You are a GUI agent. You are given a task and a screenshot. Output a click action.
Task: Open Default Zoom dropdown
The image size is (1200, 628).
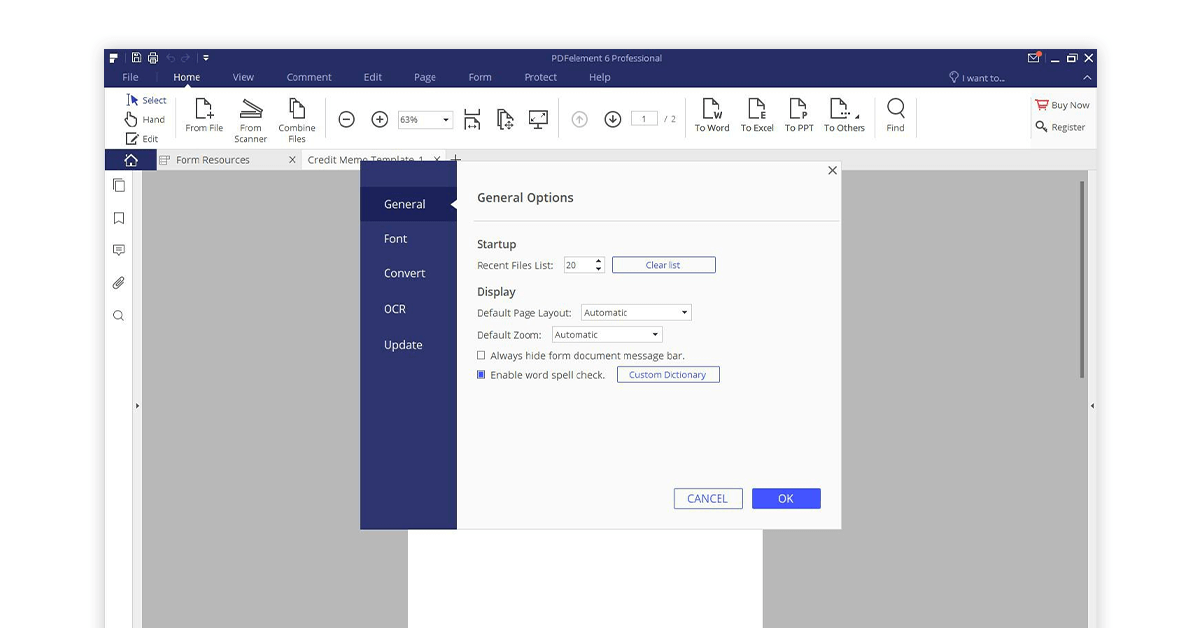[607, 335]
